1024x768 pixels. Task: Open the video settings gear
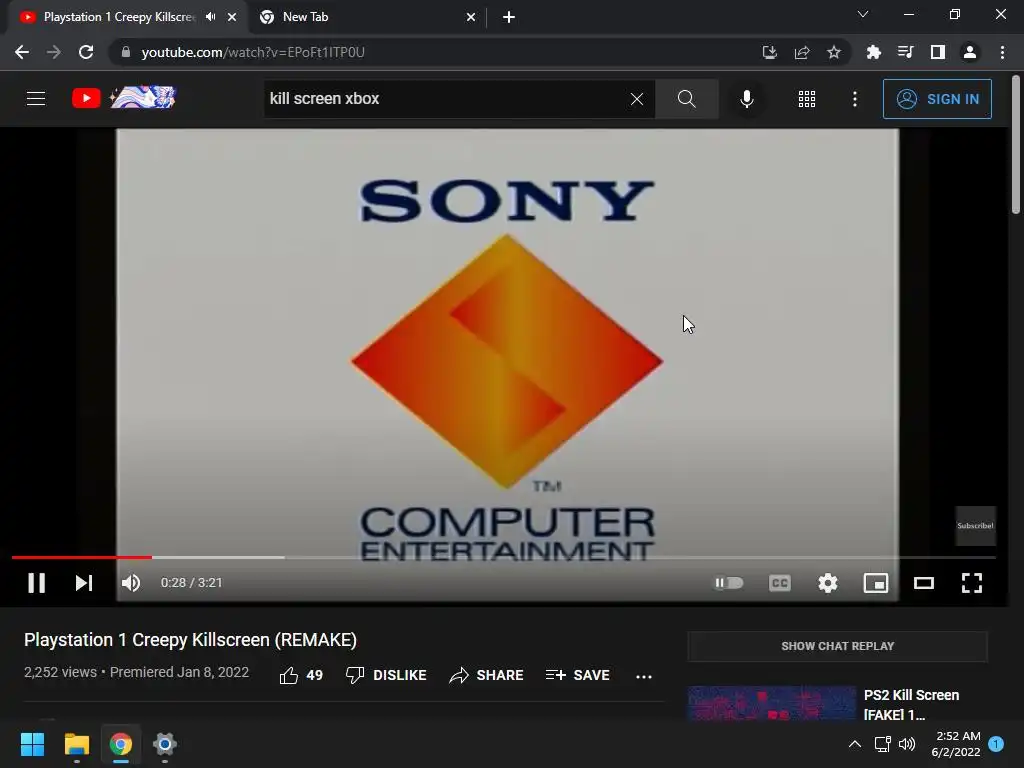coord(827,583)
